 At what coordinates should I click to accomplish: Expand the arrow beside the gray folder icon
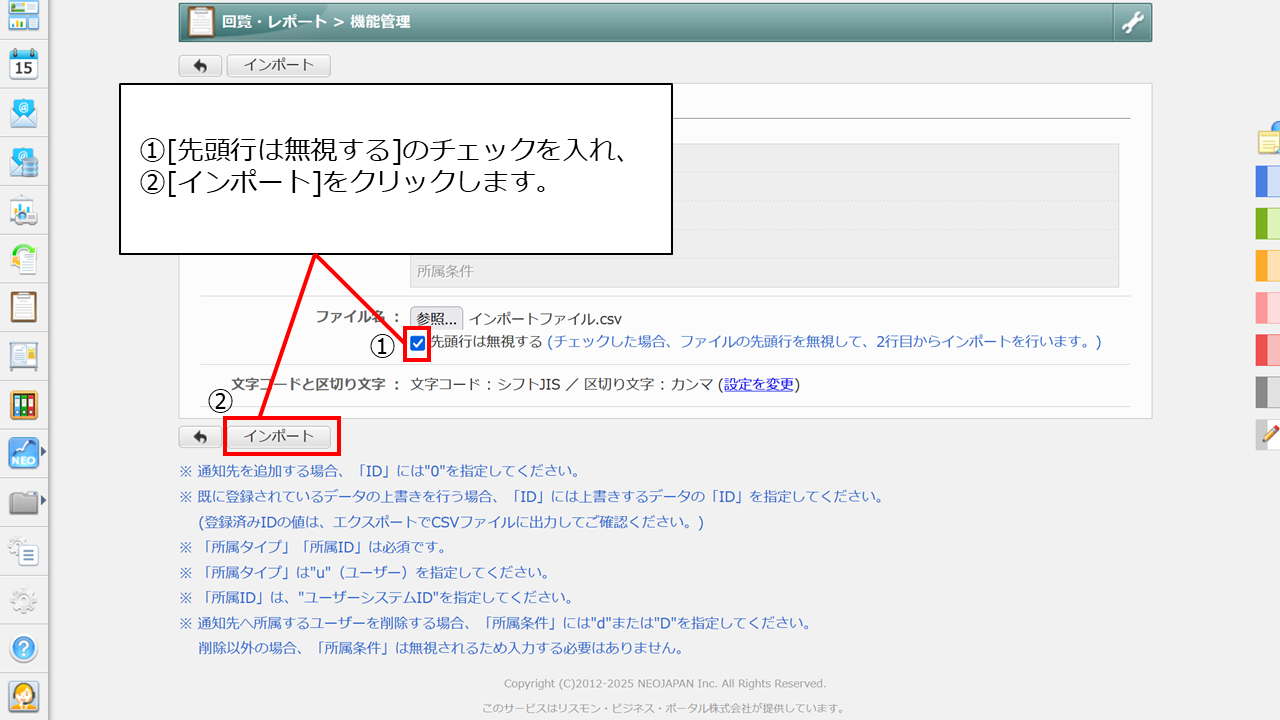click(x=43, y=502)
